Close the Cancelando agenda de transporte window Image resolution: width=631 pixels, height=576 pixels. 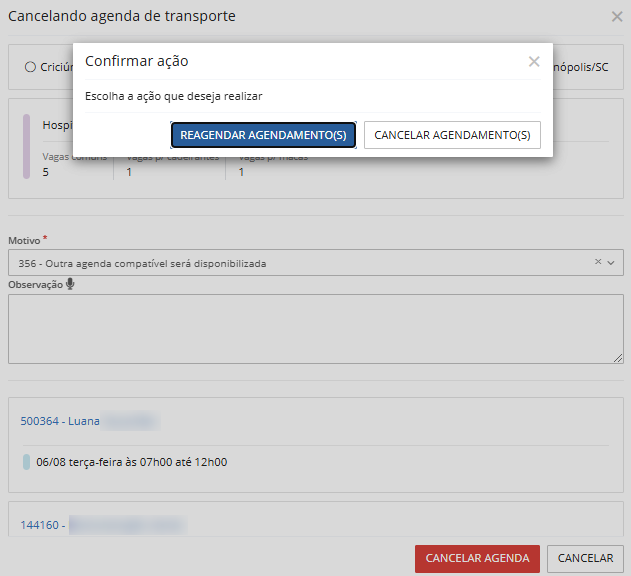[617, 17]
